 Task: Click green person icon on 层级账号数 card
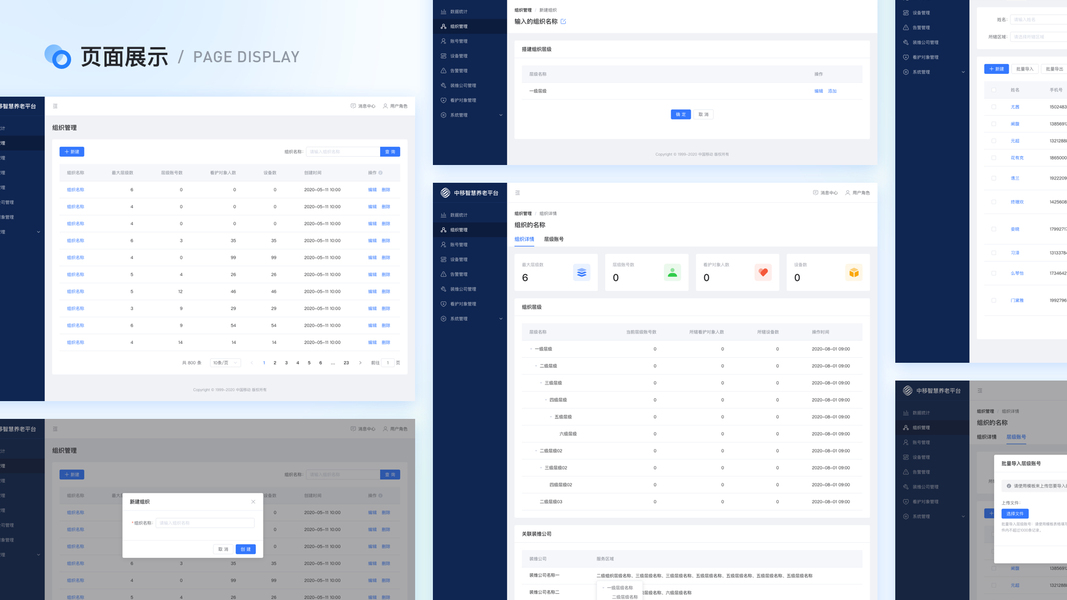(x=672, y=272)
